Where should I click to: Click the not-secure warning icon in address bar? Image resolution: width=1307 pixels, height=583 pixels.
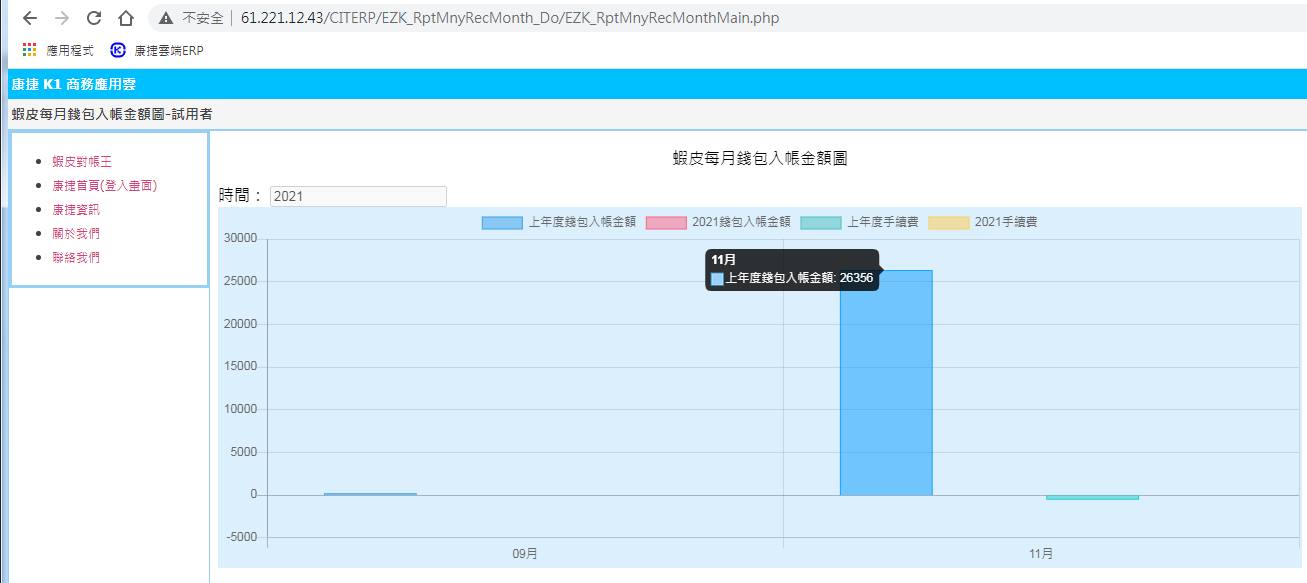click(x=166, y=18)
